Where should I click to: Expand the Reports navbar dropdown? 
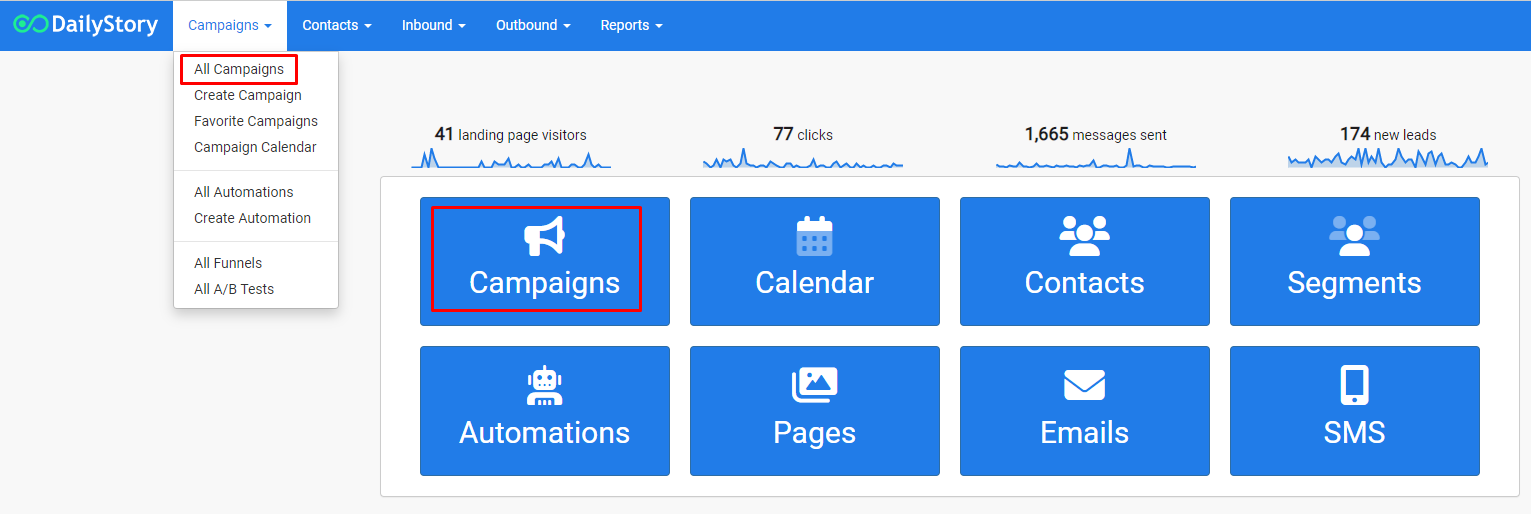click(x=631, y=25)
